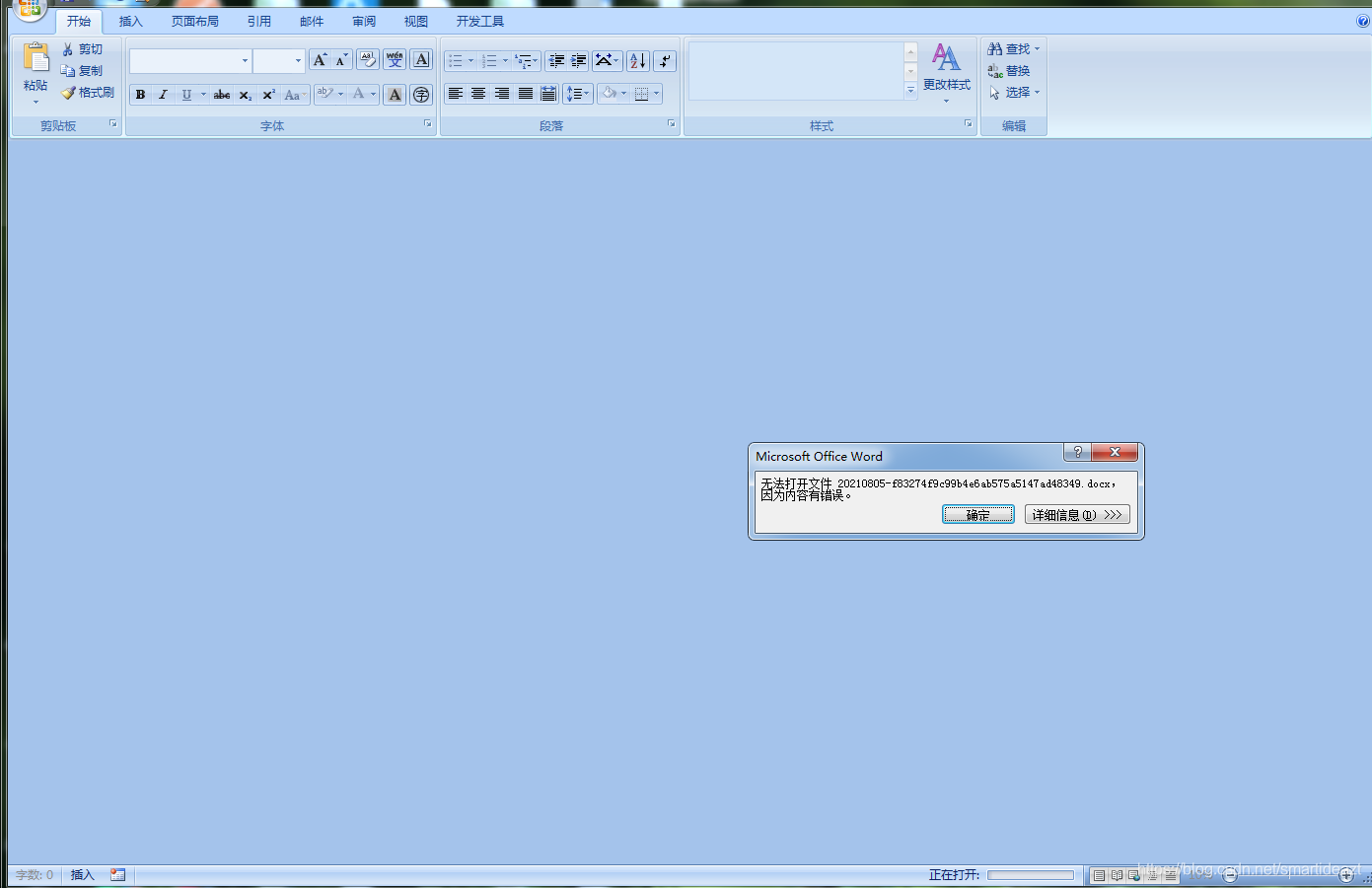Open the font name combo box
Image resolution: width=1372 pixels, height=888 pixels.
(x=190, y=61)
